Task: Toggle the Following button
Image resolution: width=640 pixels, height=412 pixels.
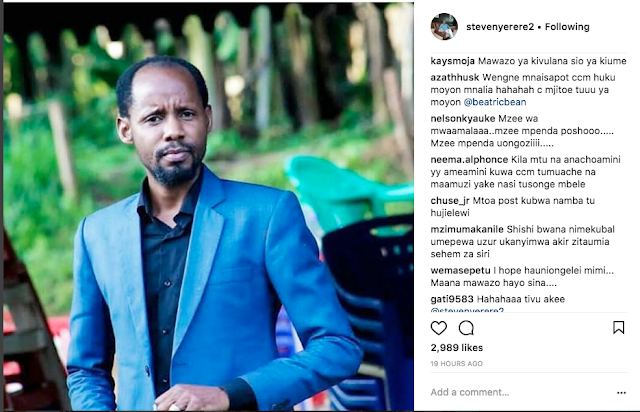Action: (x=567, y=27)
